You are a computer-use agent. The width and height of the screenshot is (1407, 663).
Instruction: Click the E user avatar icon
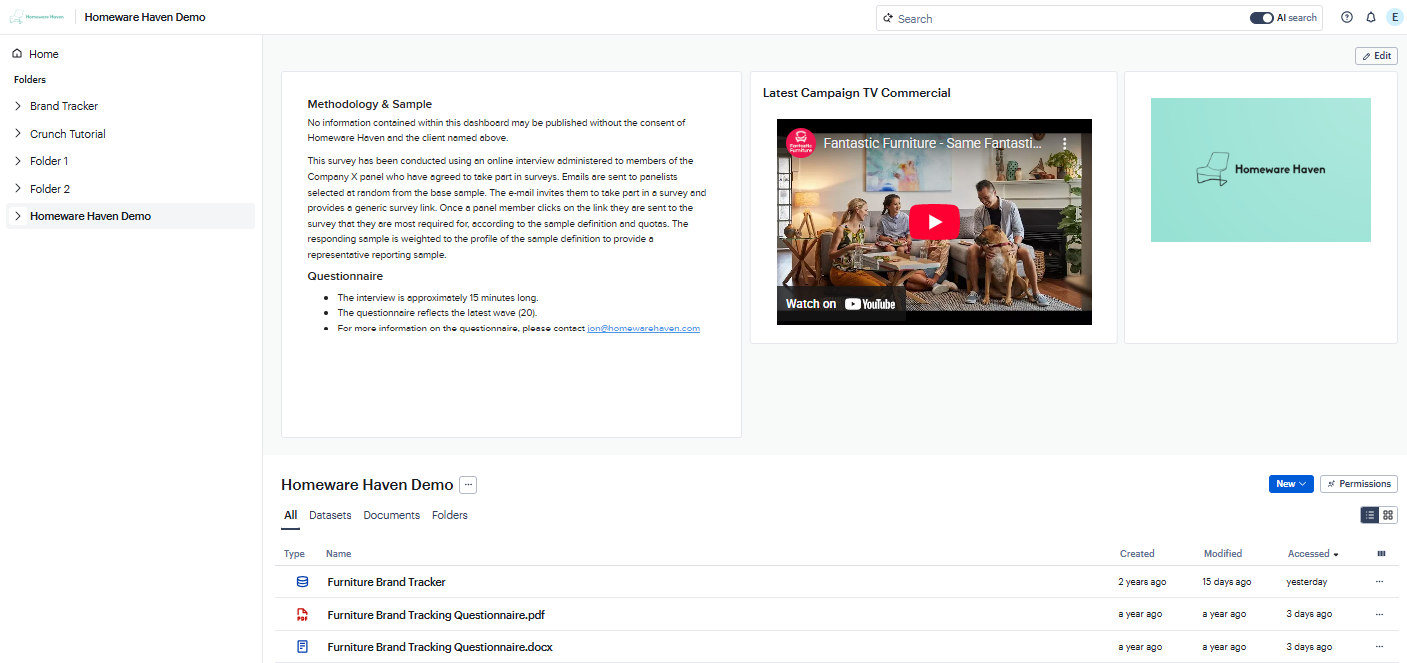1395,17
